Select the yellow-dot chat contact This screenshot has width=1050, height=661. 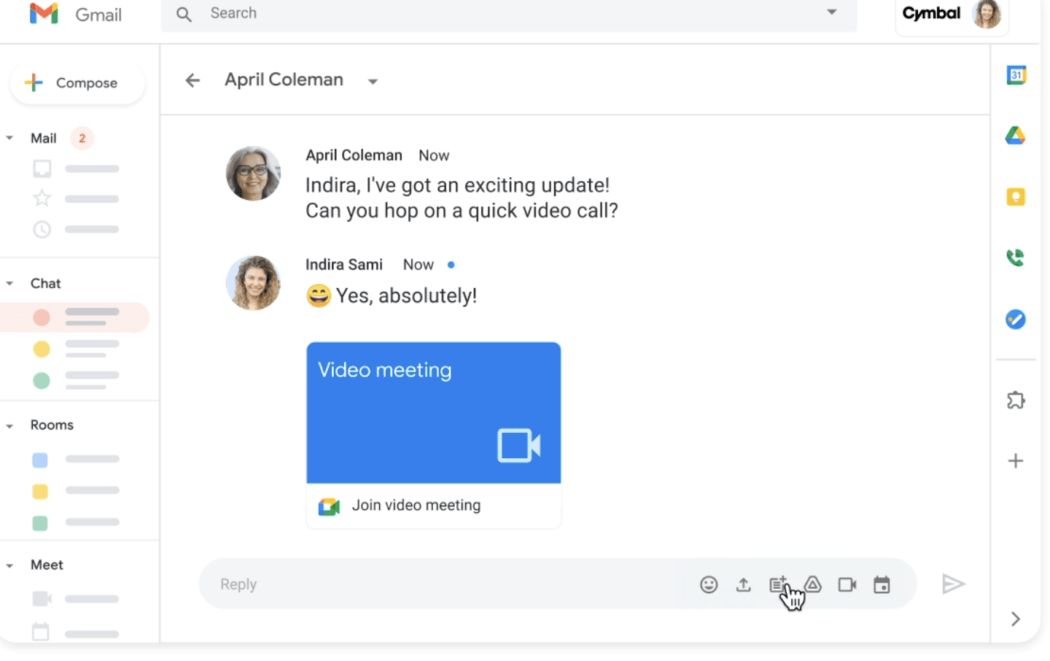(74, 349)
